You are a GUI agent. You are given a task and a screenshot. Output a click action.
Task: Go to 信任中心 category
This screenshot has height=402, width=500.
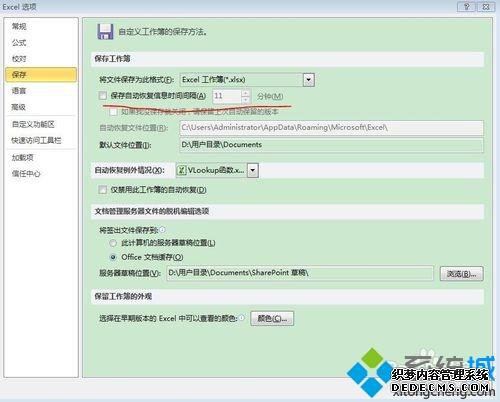pos(26,173)
